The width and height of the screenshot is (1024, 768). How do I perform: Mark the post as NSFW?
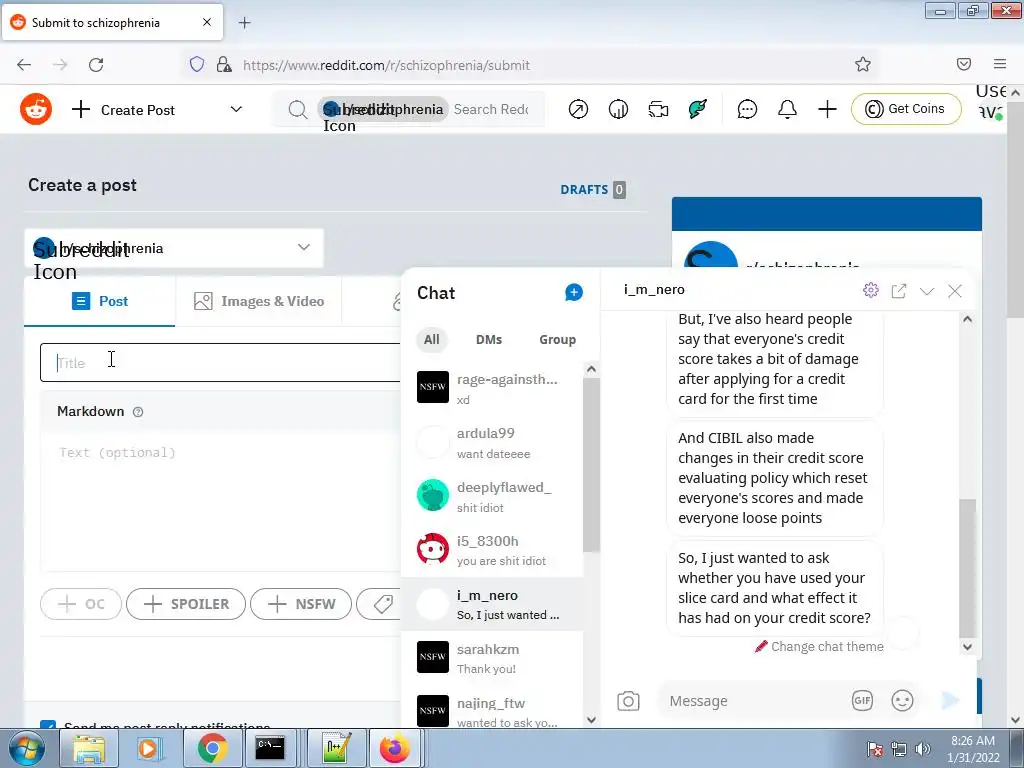[301, 604]
